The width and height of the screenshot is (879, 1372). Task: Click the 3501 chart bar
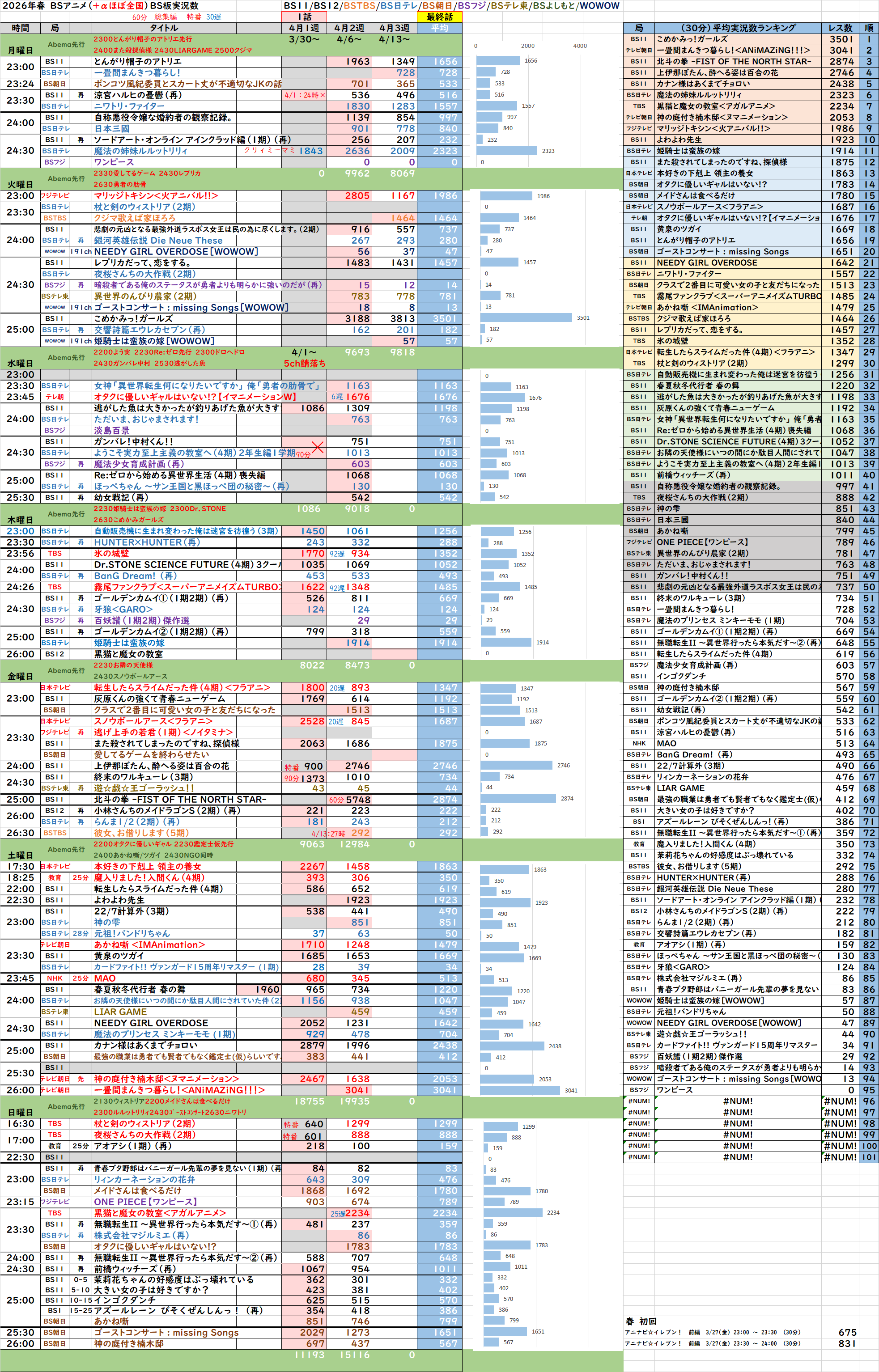coord(525,318)
